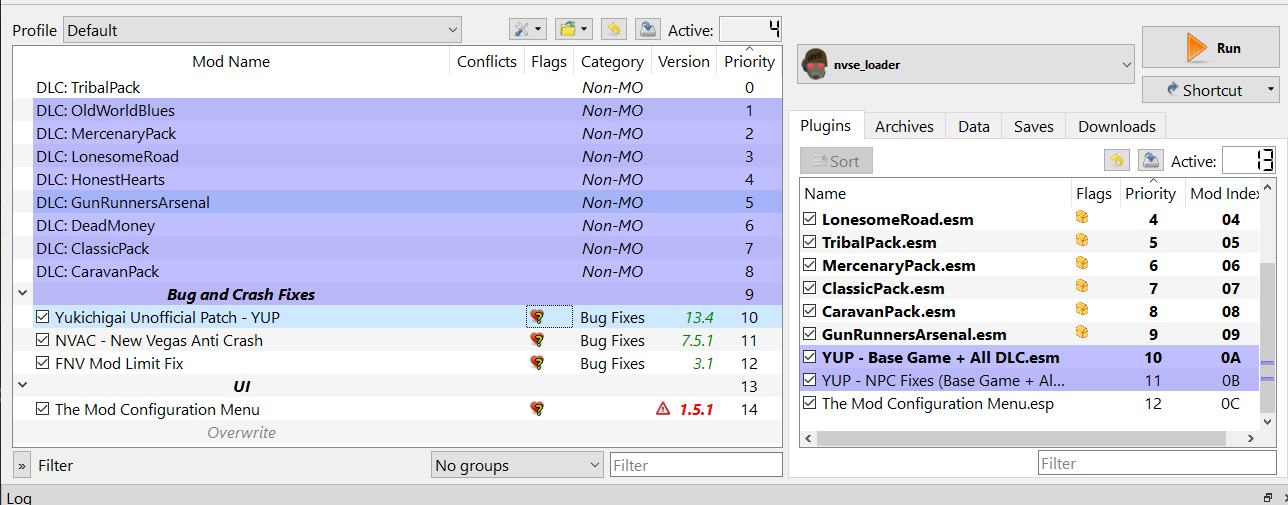Click flag icon of The Mod Configuration Menu
The image size is (1288, 505).
pos(537,409)
